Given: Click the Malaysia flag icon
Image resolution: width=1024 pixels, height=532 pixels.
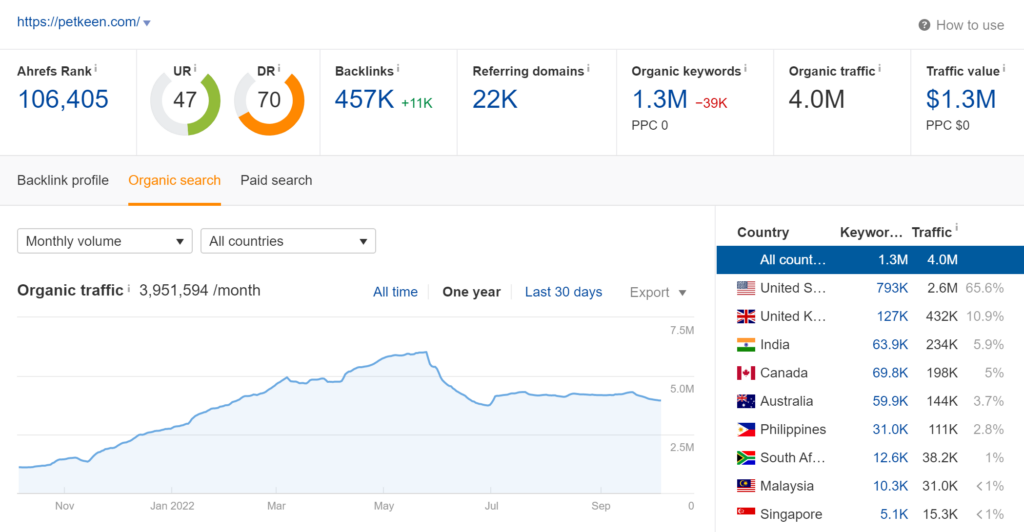Looking at the screenshot, I should tap(746, 486).
